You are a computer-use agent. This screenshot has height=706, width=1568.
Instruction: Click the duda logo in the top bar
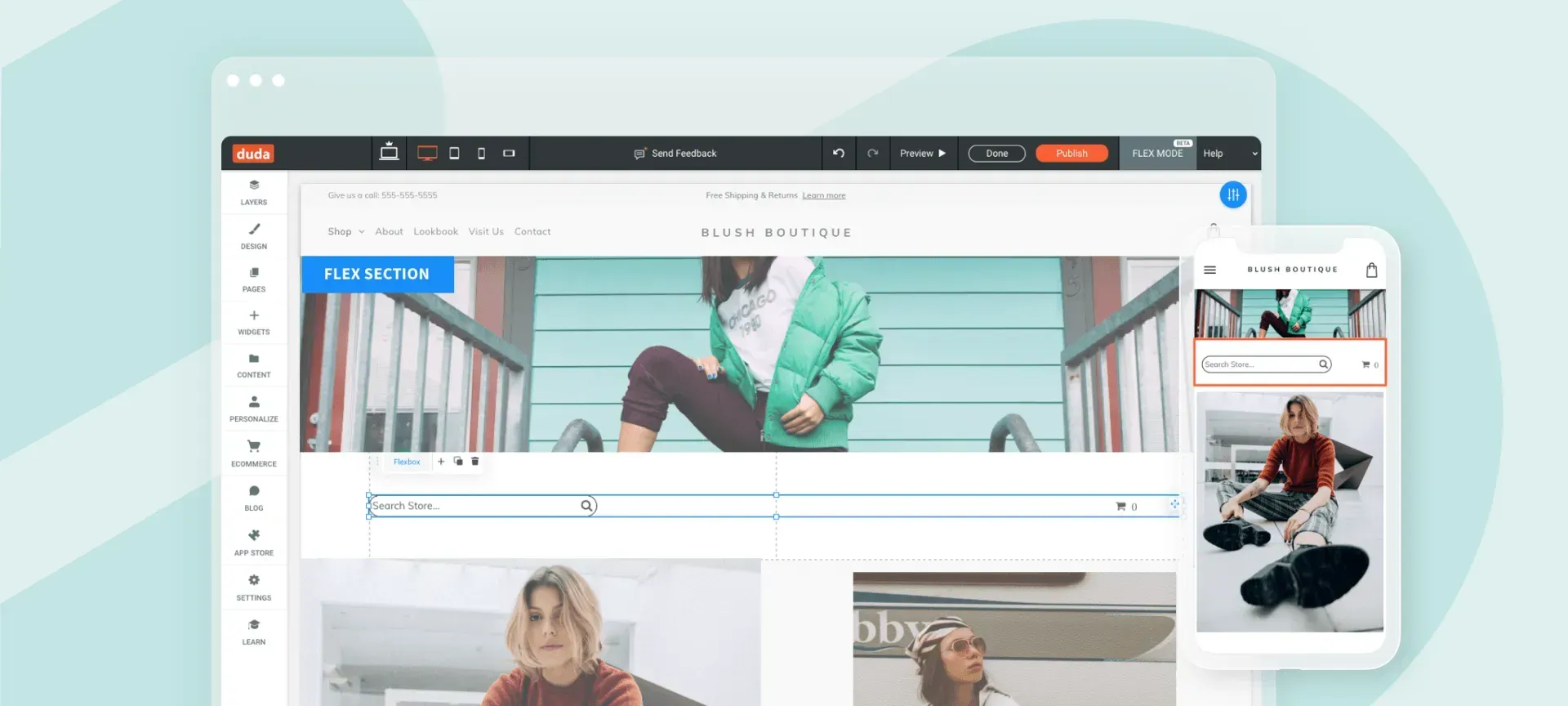tap(253, 154)
